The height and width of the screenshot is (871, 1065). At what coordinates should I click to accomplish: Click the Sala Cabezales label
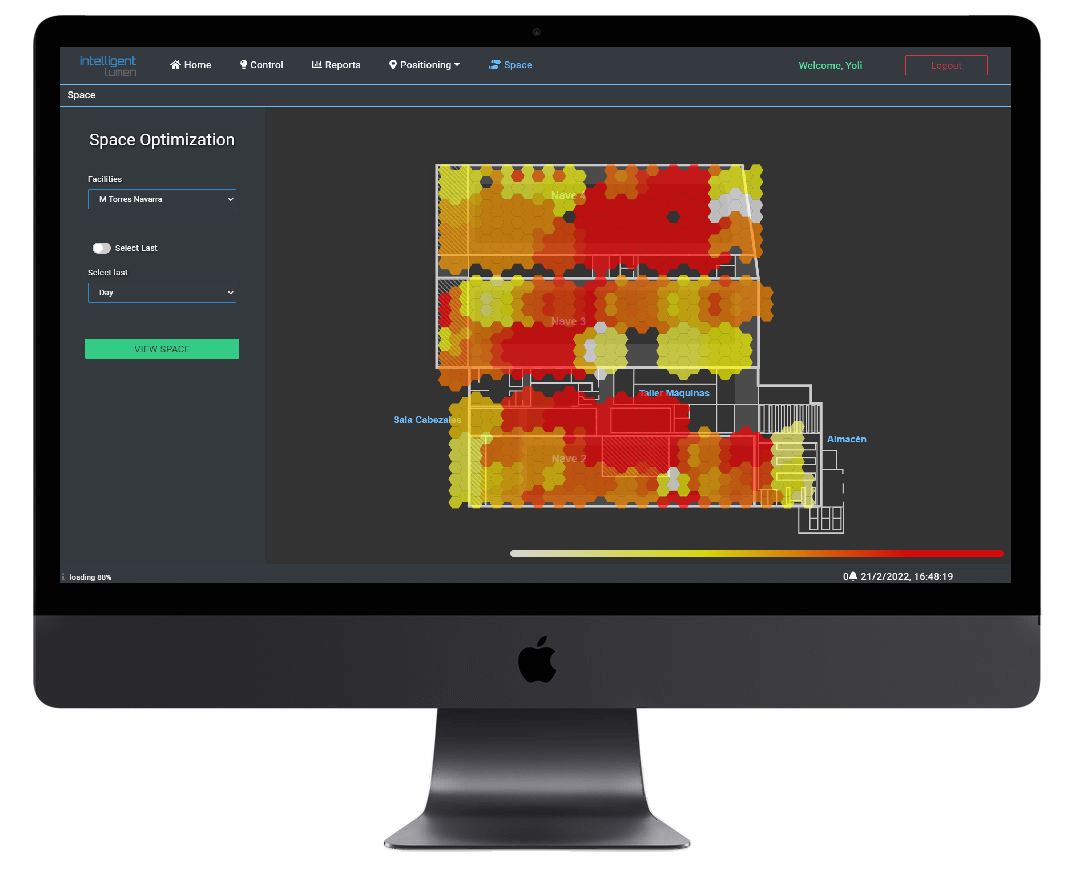coord(427,420)
